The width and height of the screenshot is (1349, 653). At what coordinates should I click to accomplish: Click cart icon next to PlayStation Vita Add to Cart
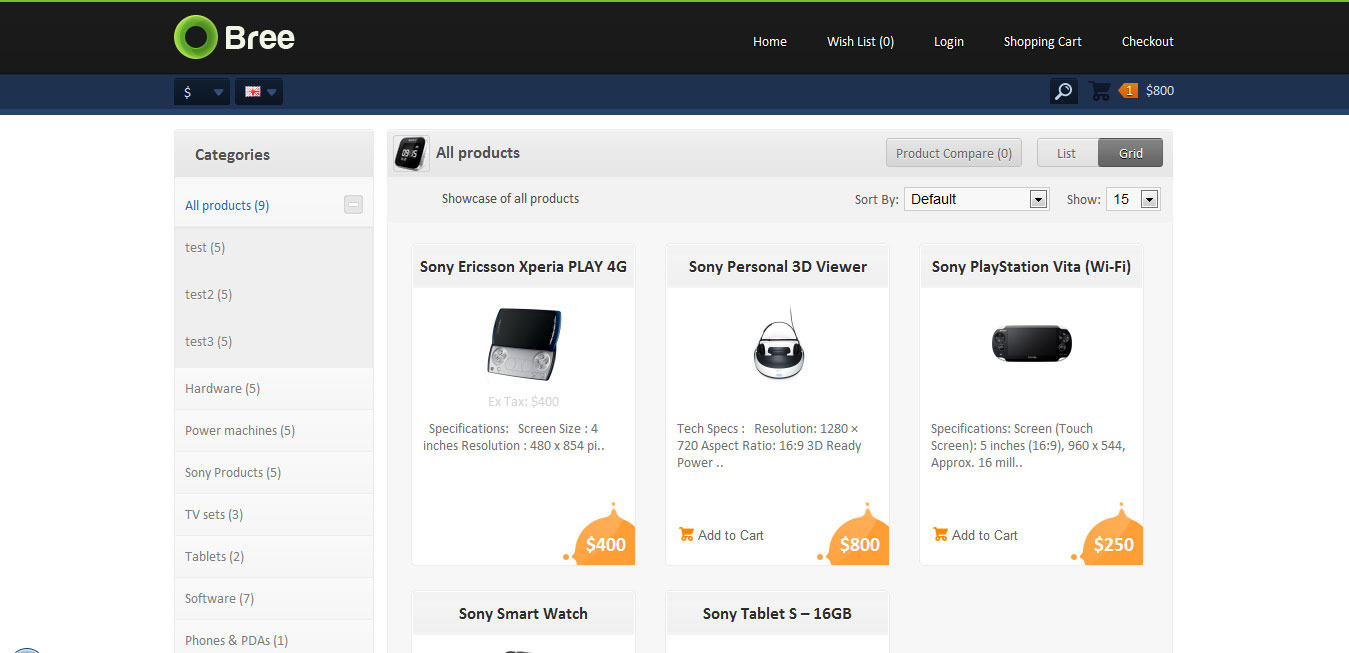940,535
